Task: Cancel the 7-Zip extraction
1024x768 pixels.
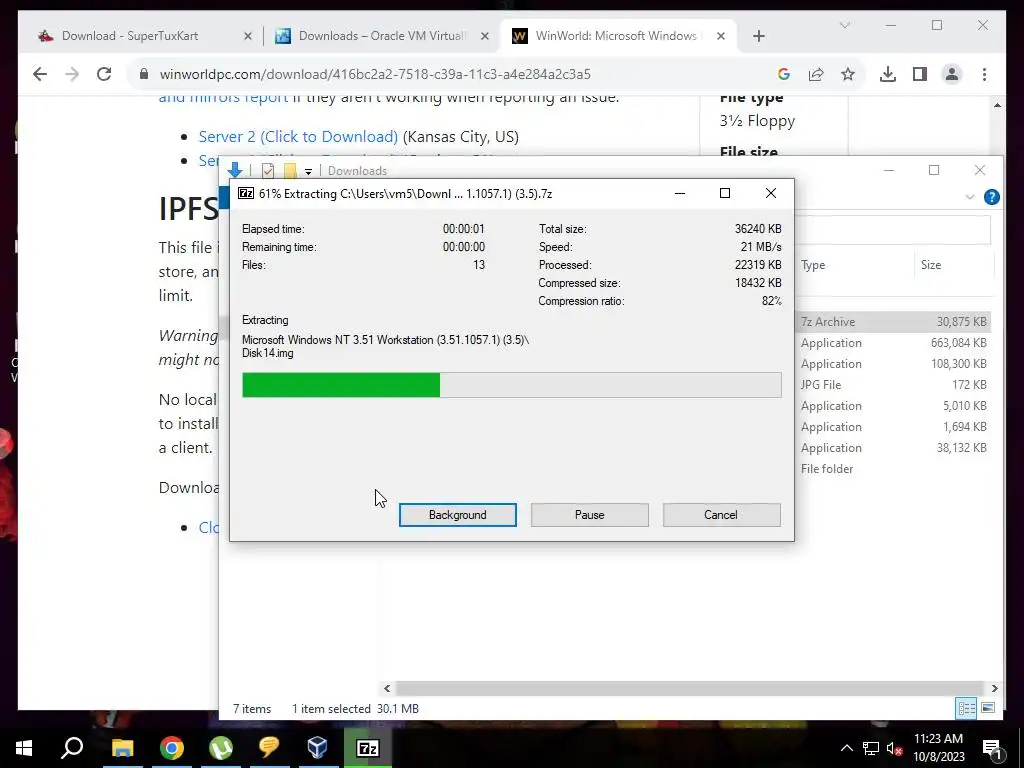Action: tap(721, 515)
